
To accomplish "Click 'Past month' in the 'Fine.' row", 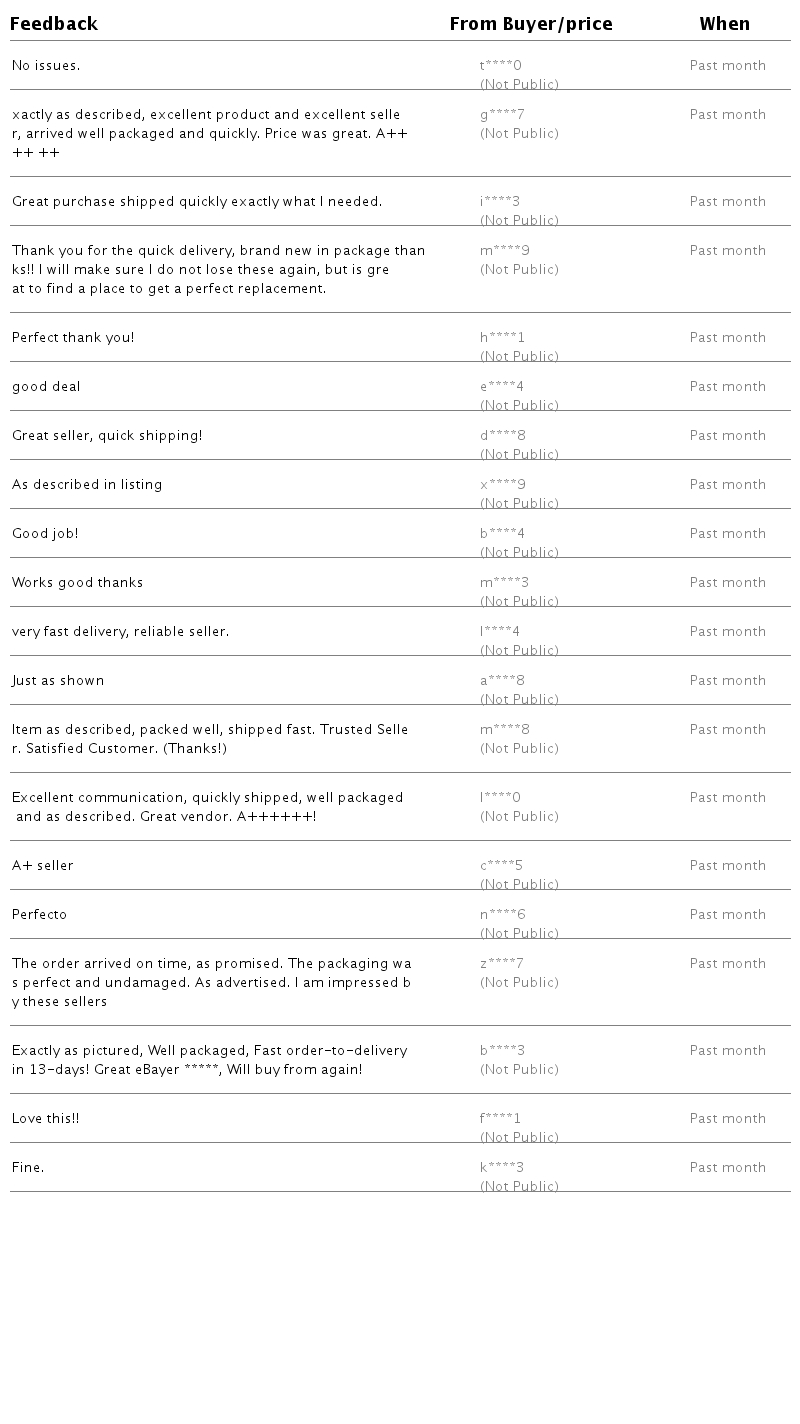I will click(727, 1168).
